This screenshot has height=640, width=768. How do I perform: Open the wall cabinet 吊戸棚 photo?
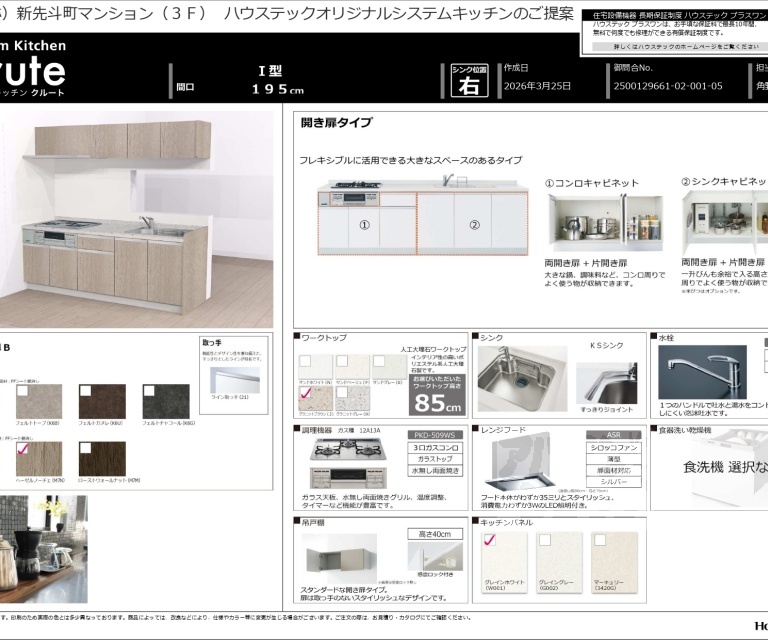[x=339, y=560]
